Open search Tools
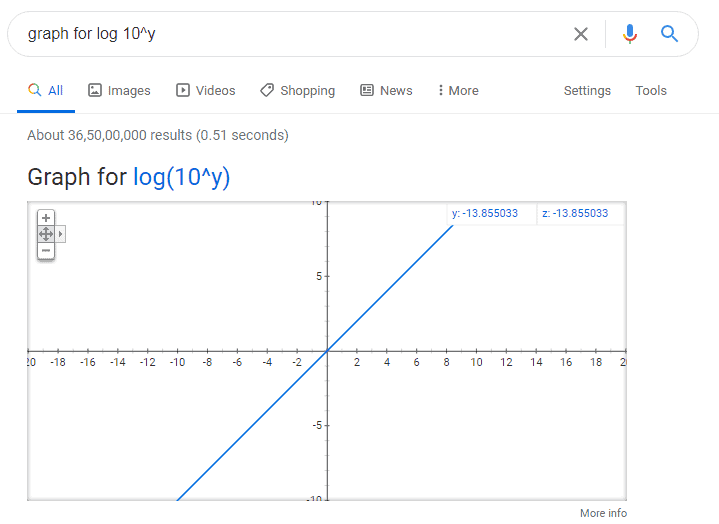This screenshot has height=524, width=719. [651, 91]
